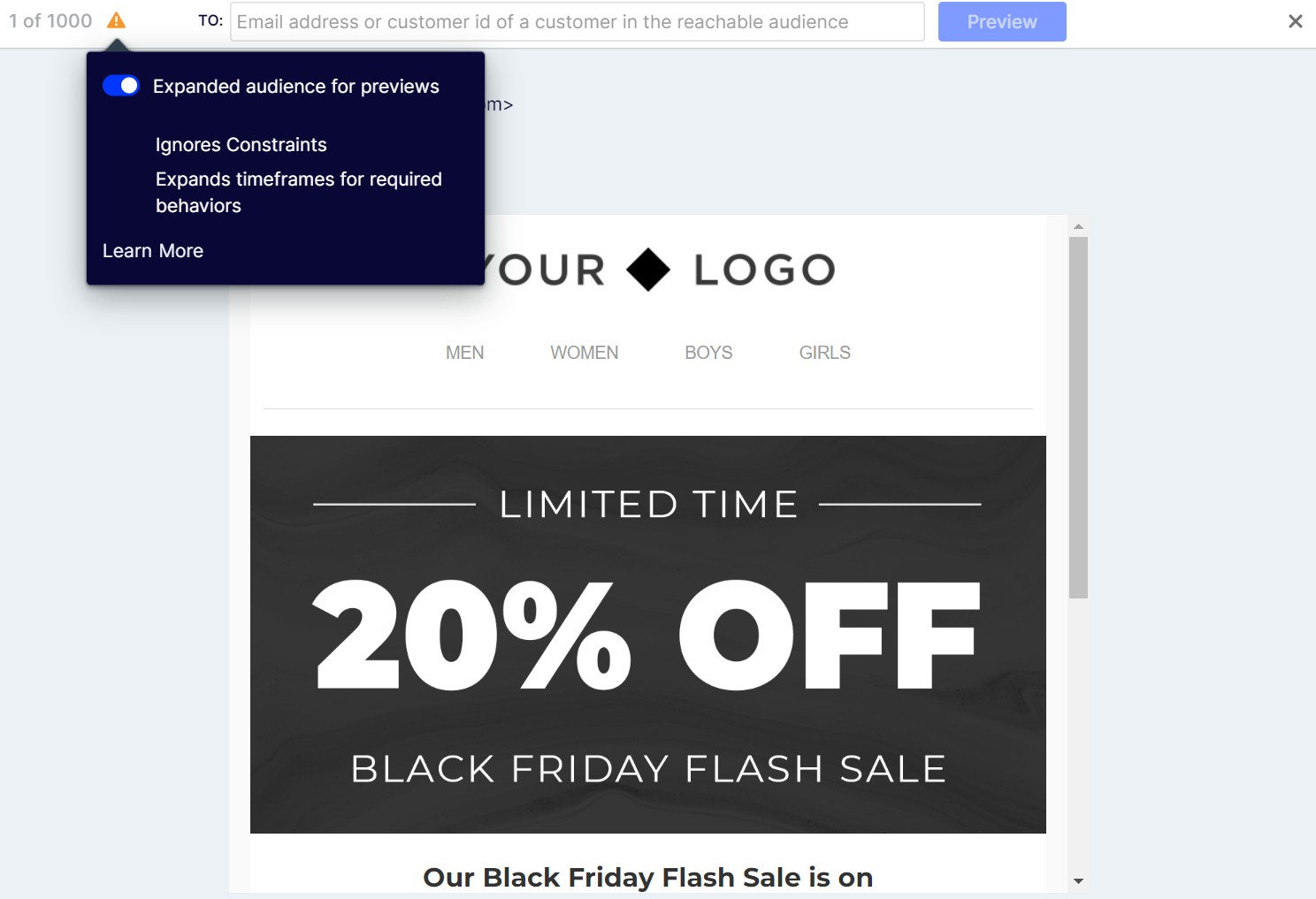Screen dimensions: 1316x899
Task: Click the orange warning triangle icon
Action: pos(116,20)
